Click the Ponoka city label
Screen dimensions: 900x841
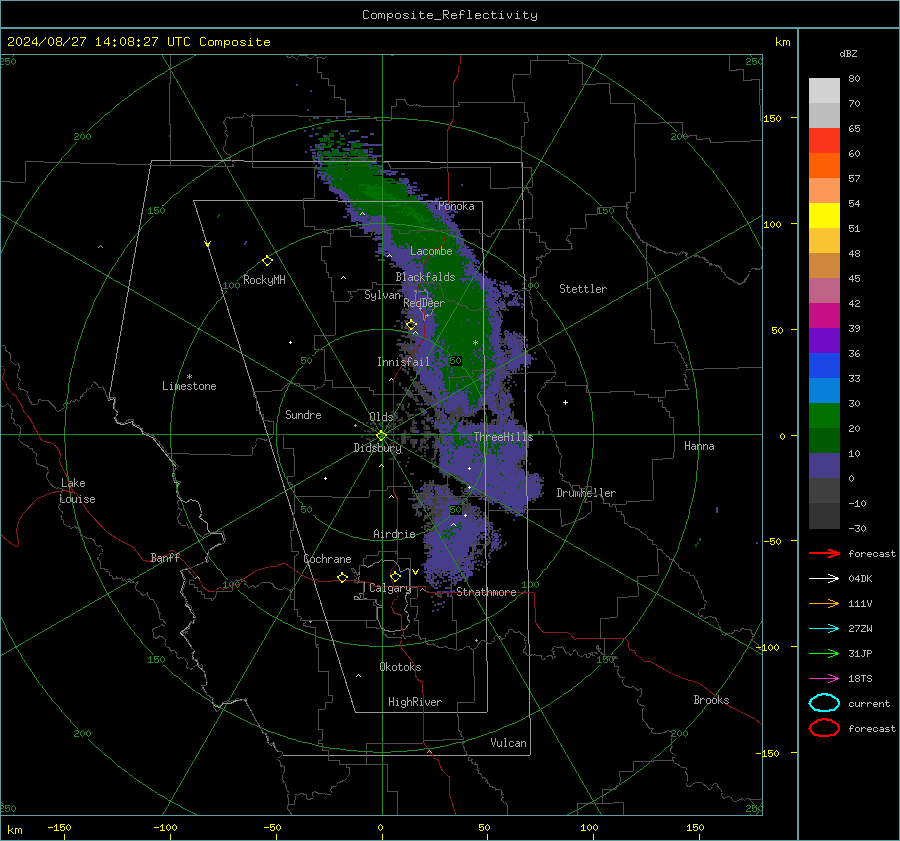[x=456, y=206]
